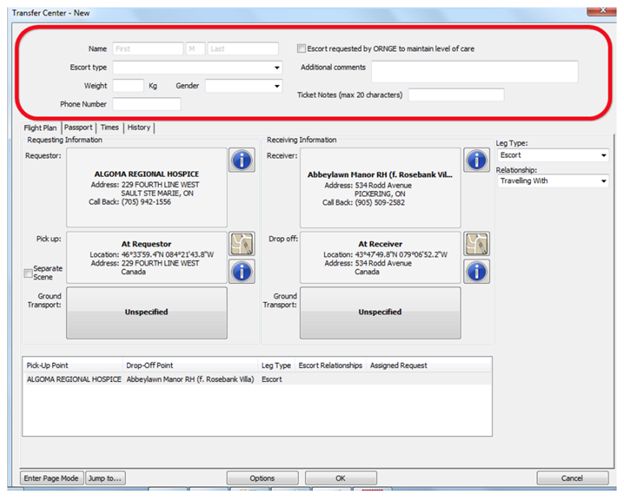
Task: Open the Relationship dropdown
Action: [x=603, y=181]
